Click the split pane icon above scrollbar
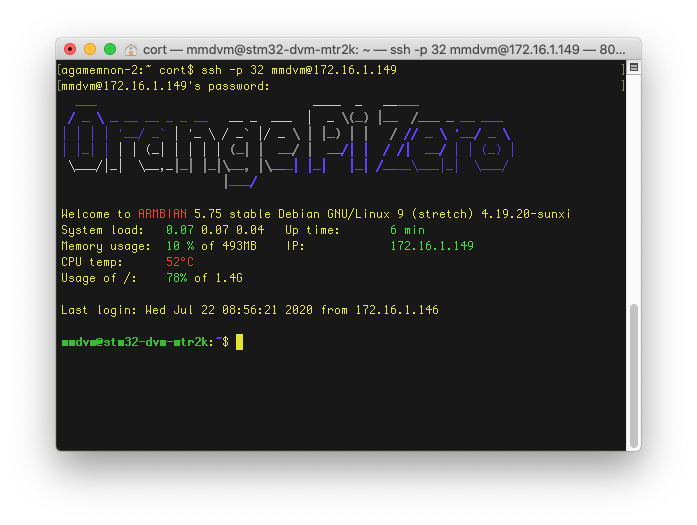 [x=634, y=68]
